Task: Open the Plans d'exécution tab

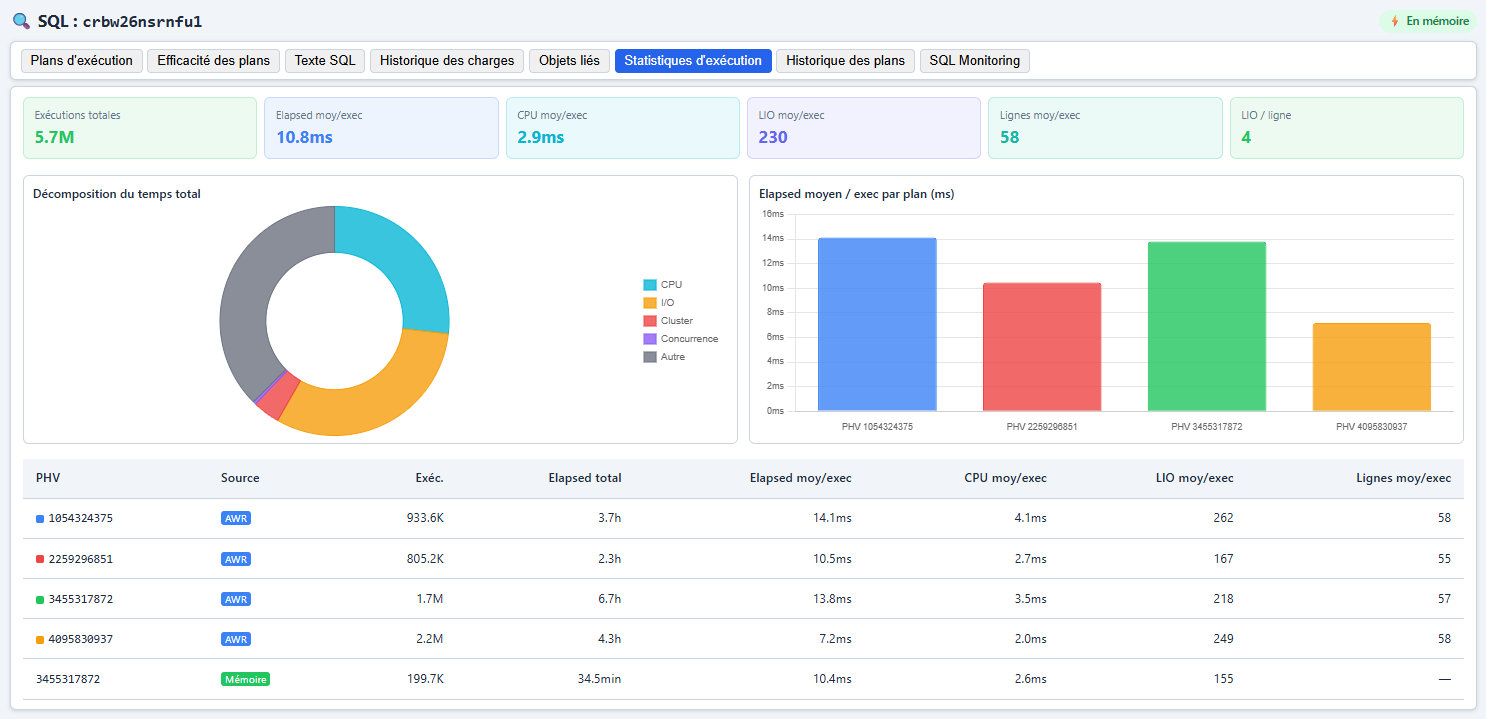Action: tap(82, 61)
